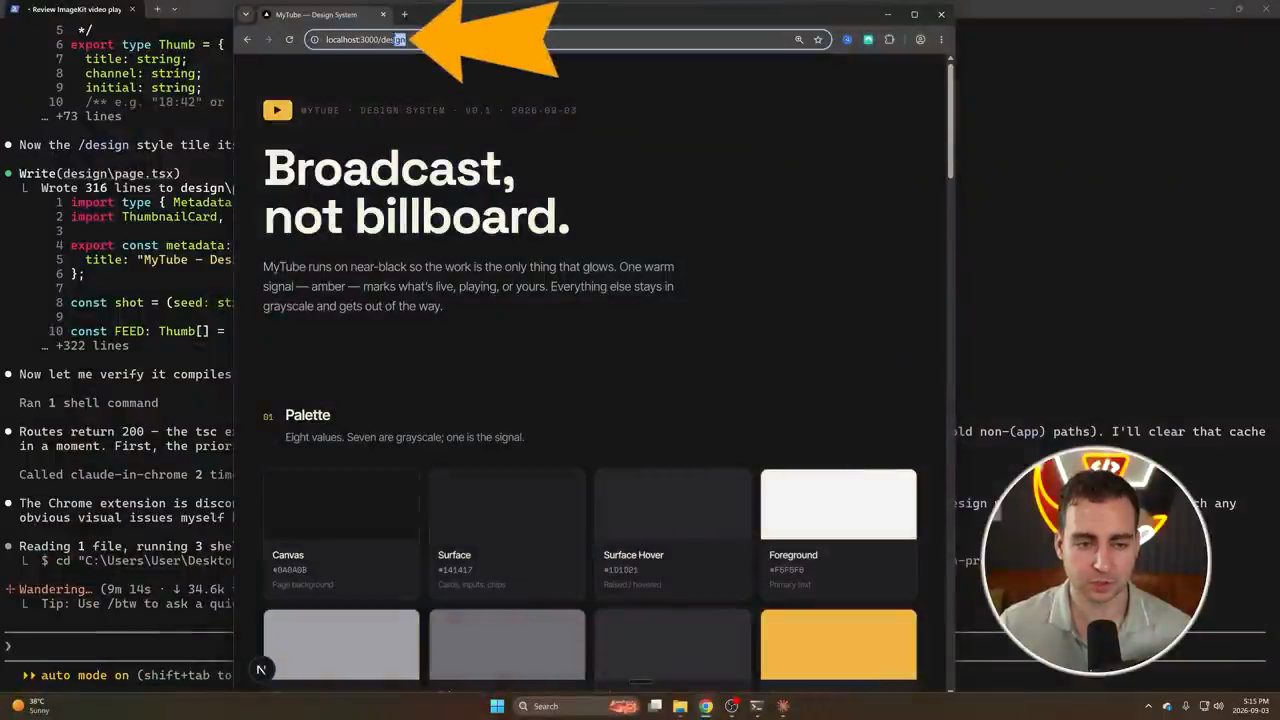Open the Chrome profile avatar

[x=920, y=40]
